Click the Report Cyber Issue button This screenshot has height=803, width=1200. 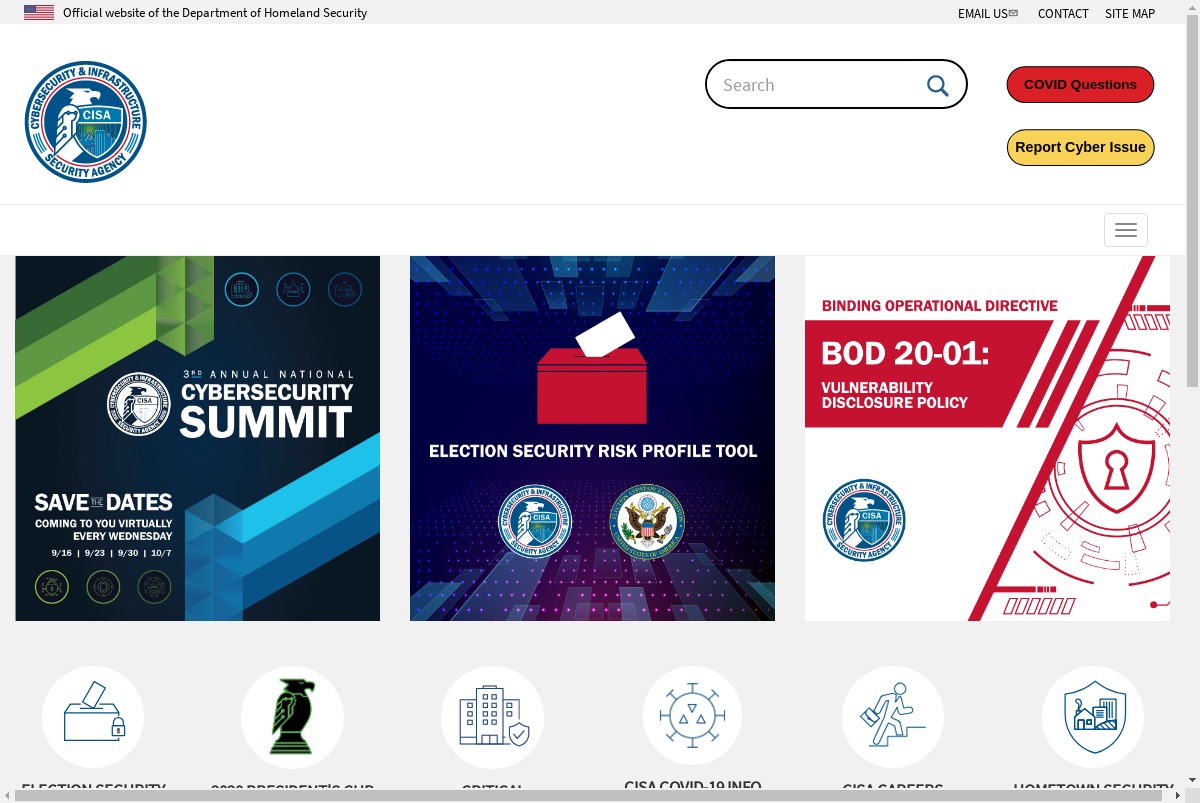1080,147
